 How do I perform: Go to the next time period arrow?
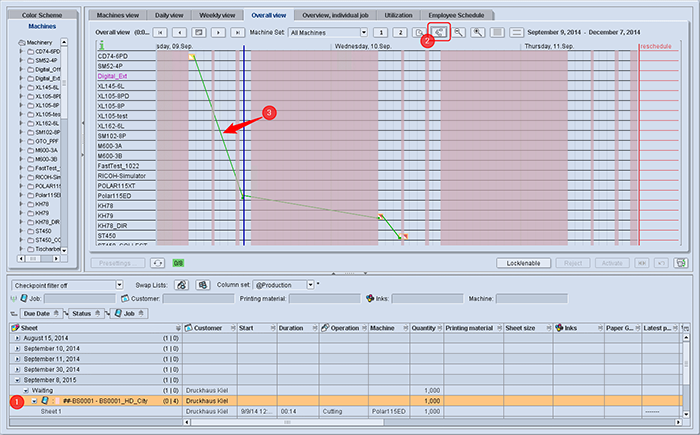[x=218, y=32]
